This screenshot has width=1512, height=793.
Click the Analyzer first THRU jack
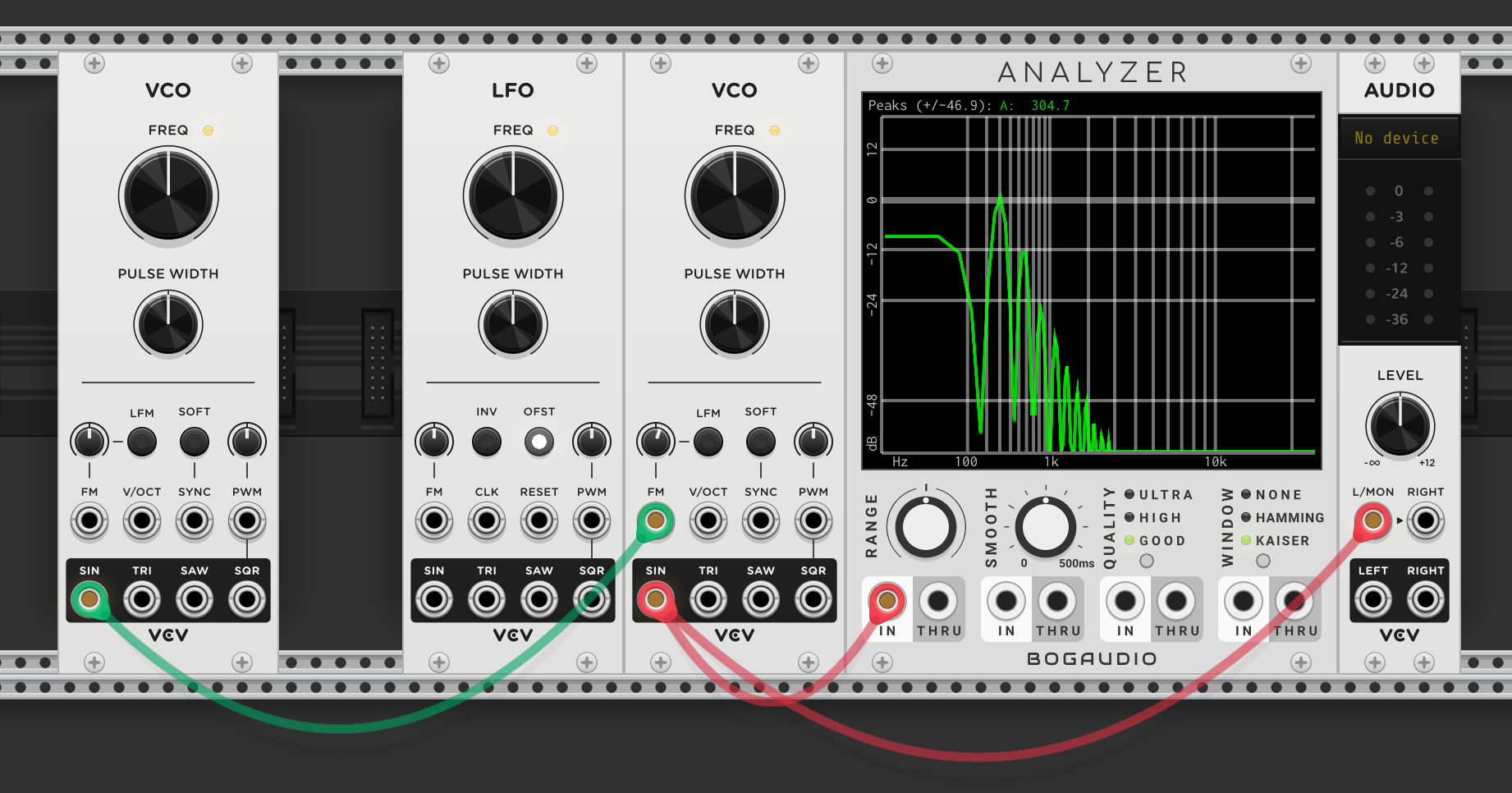pyautogui.click(x=938, y=602)
